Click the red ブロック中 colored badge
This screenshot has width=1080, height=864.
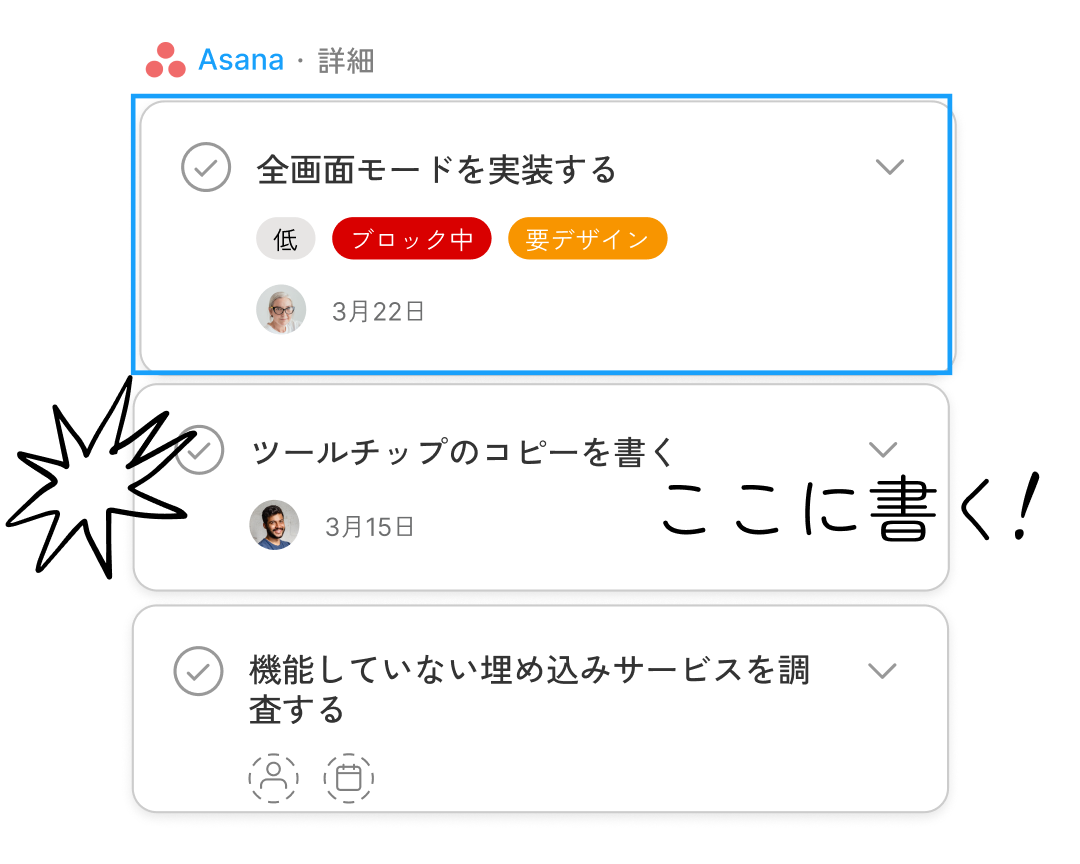pyautogui.click(x=411, y=238)
